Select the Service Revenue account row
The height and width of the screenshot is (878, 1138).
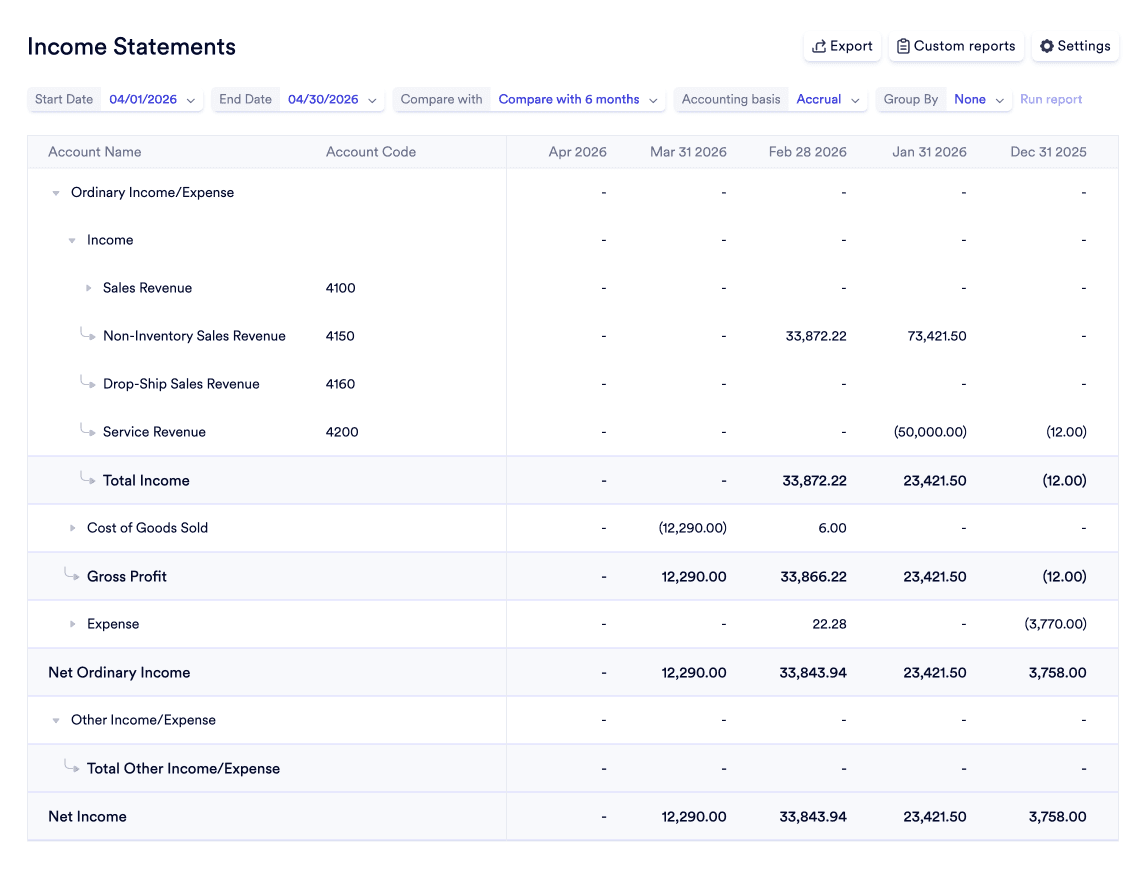(154, 433)
